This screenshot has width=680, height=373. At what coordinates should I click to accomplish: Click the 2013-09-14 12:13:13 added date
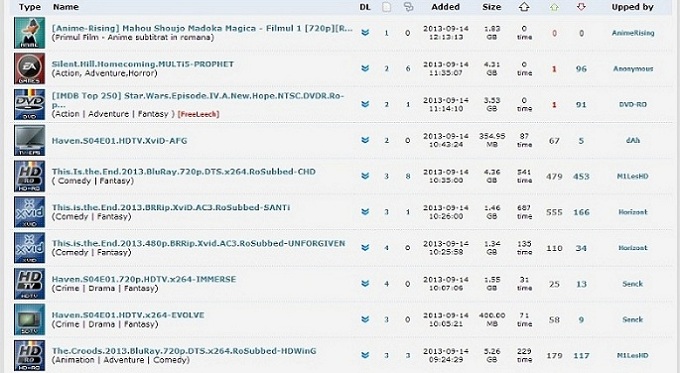tap(446, 33)
